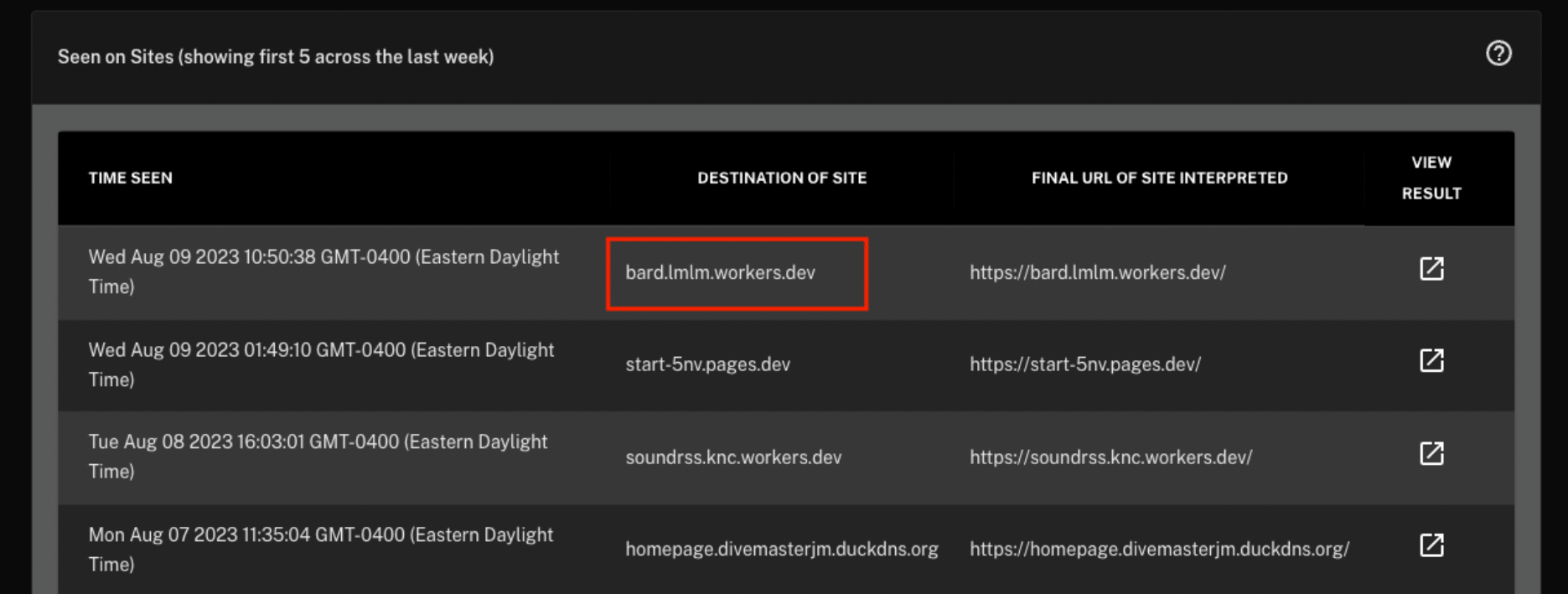
Task: Click destination cell soundrss.knc.workers.dev
Action: [733, 457]
